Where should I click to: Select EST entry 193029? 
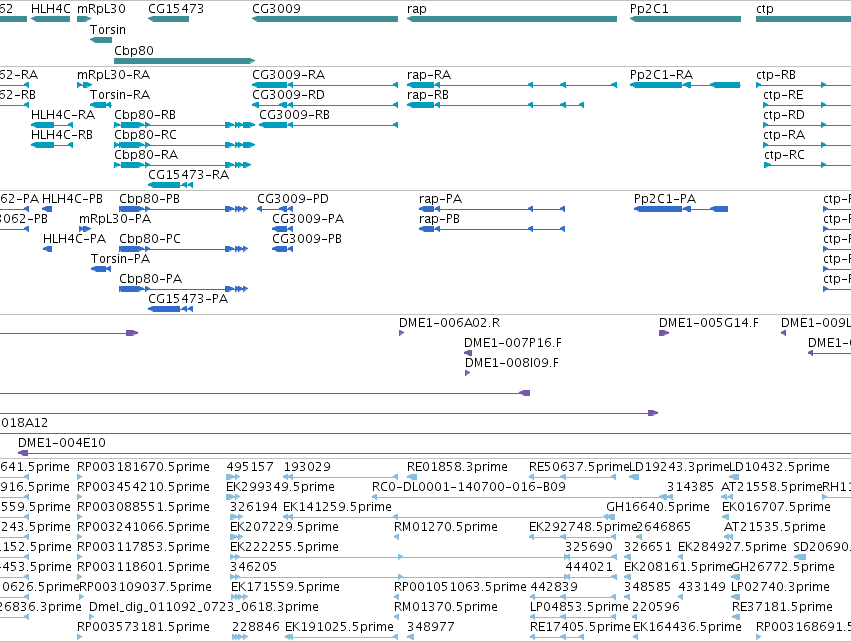pos(307,467)
